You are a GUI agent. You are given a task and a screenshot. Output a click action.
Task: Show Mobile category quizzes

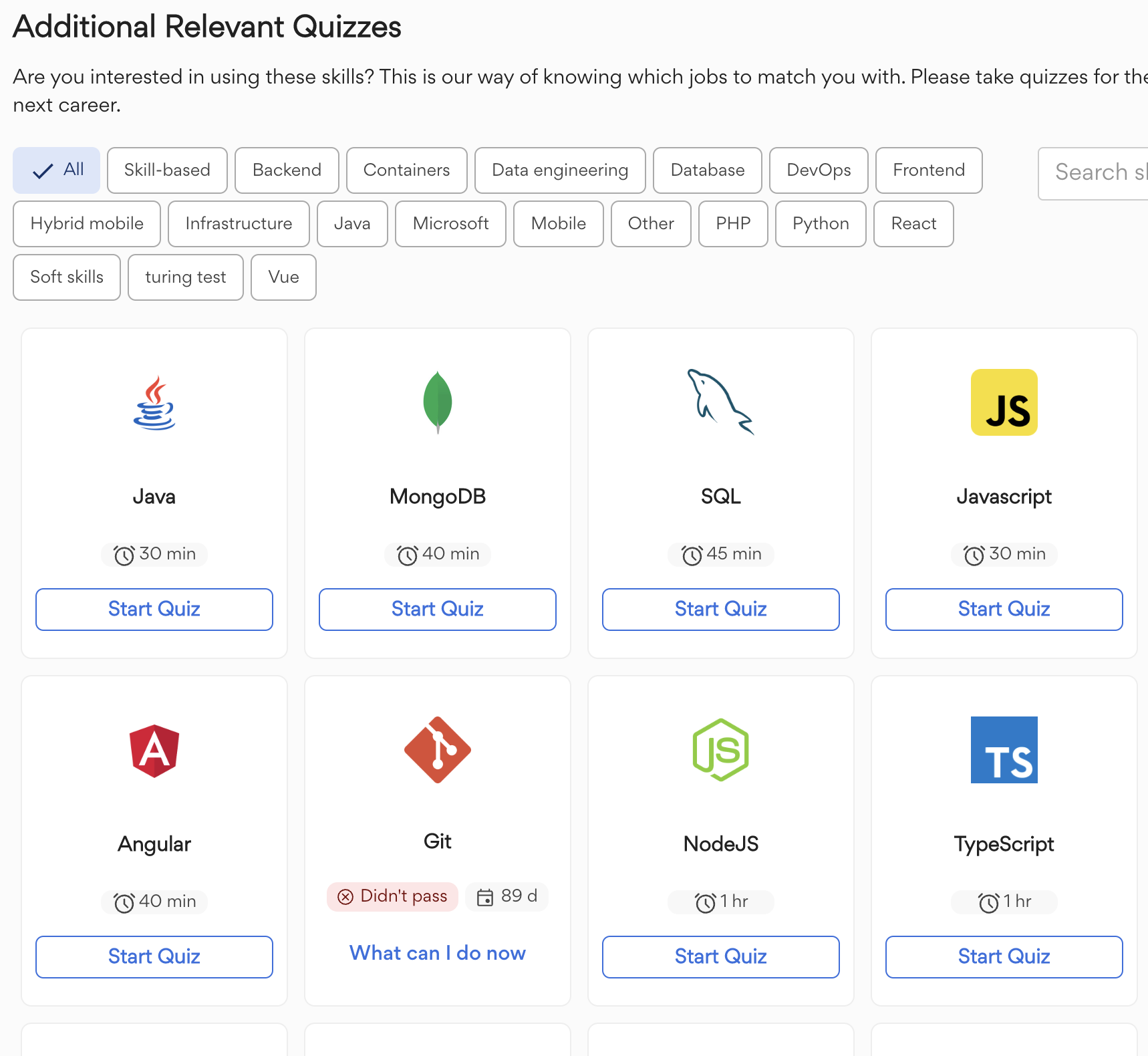click(558, 224)
